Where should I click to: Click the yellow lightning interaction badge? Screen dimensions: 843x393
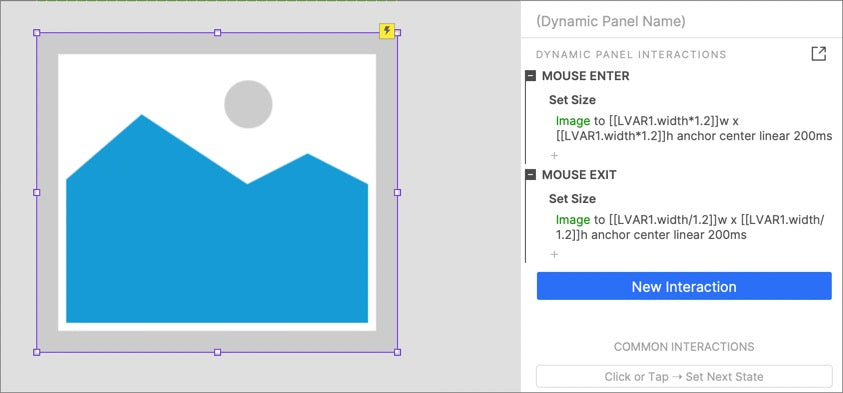click(x=387, y=31)
